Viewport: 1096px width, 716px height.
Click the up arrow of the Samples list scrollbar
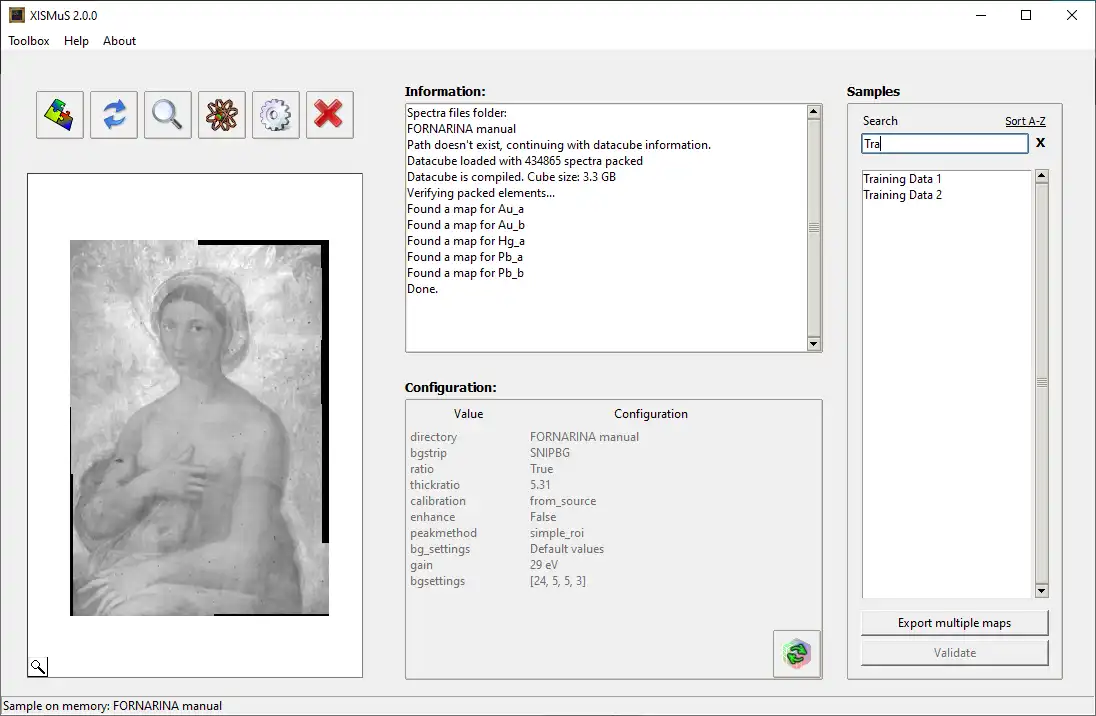click(1040, 174)
